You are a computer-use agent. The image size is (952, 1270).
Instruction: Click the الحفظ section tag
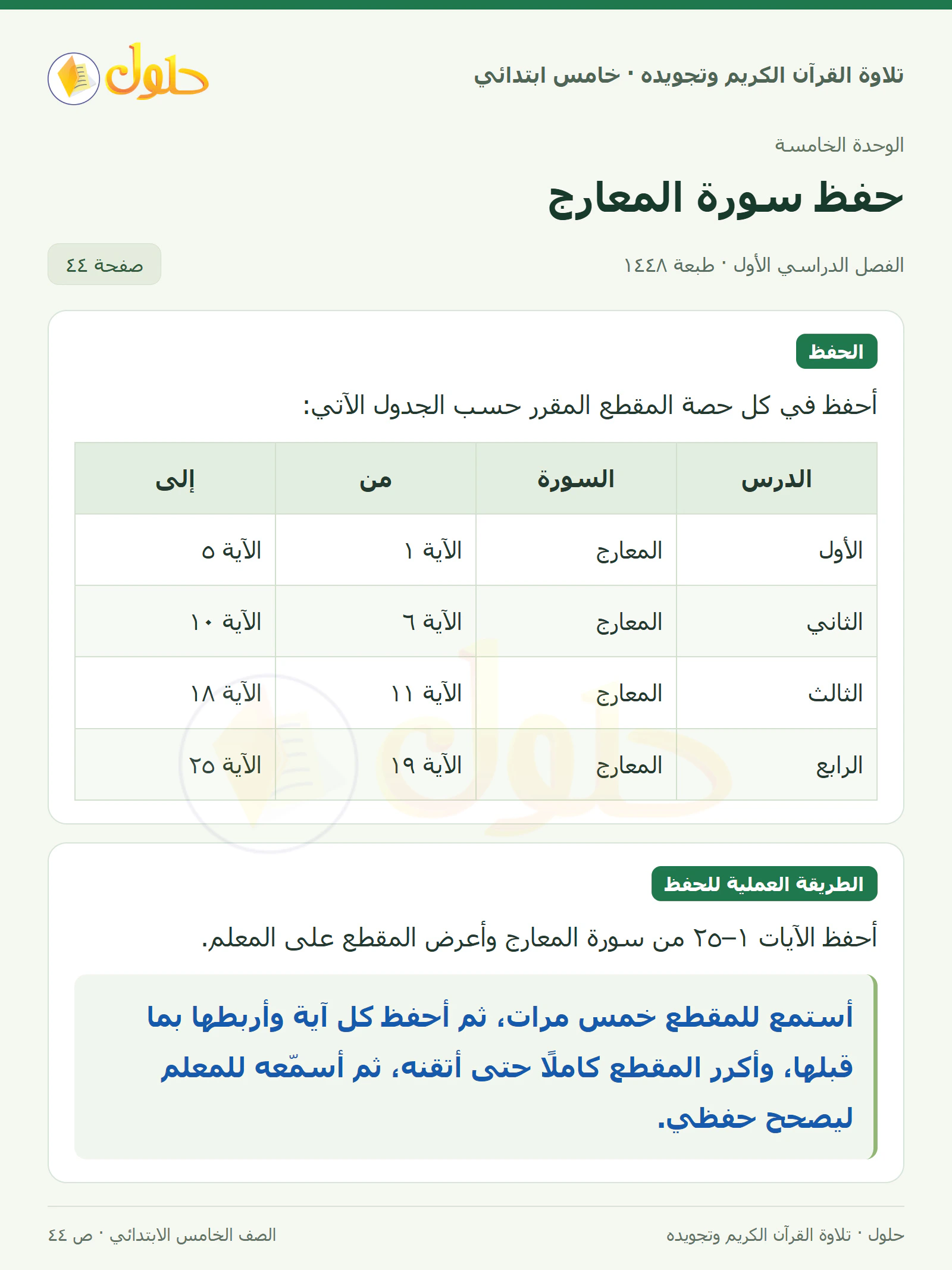click(837, 352)
